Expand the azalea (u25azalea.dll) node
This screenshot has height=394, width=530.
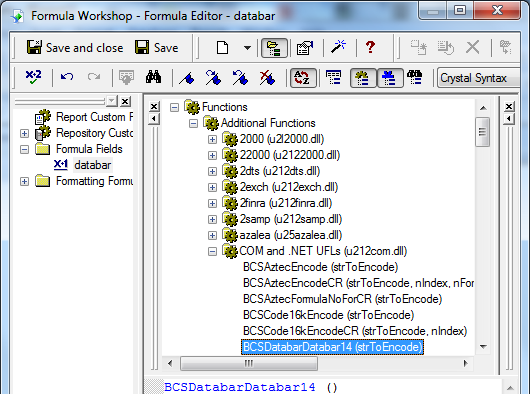coord(212,235)
